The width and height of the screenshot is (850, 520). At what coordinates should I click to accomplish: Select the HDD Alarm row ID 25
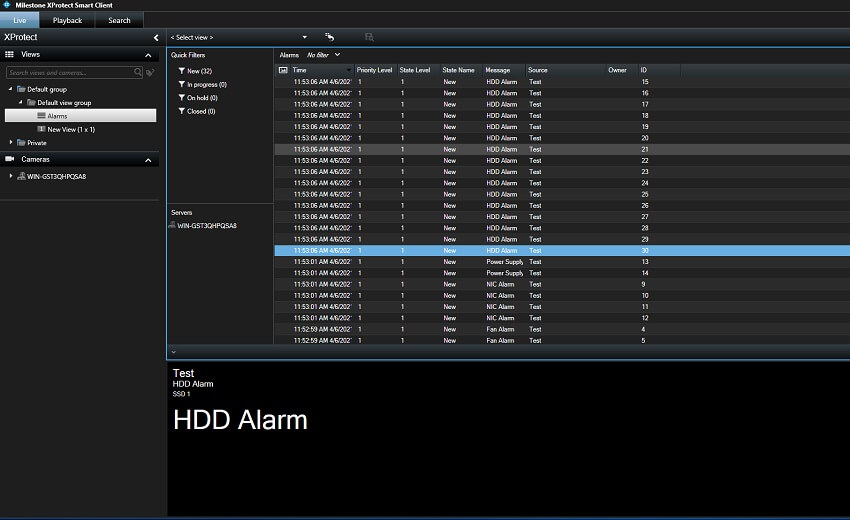pos(562,194)
